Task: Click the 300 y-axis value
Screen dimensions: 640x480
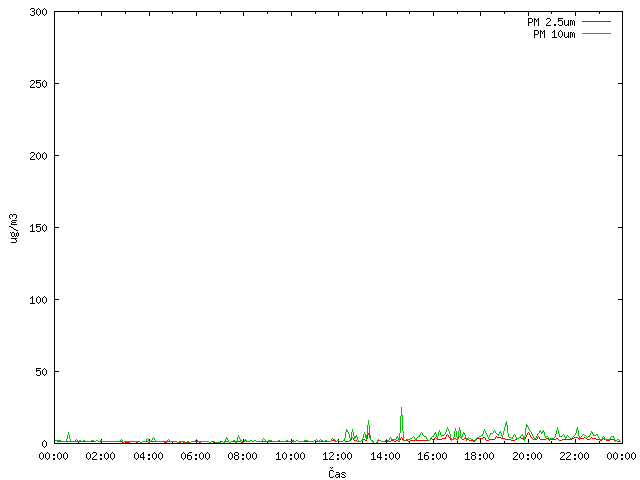Action: [38, 12]
